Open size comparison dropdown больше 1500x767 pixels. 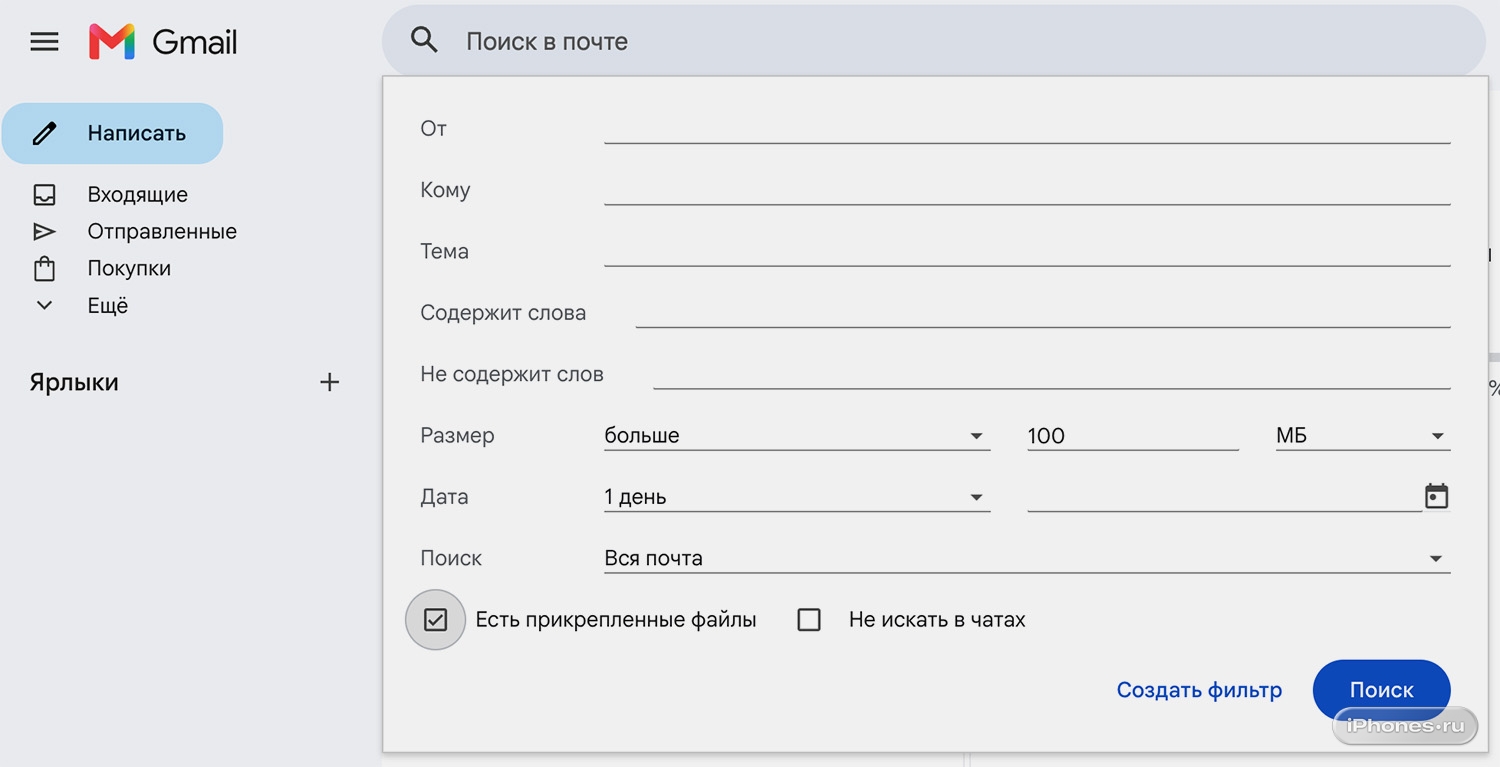tap(797, 436)
